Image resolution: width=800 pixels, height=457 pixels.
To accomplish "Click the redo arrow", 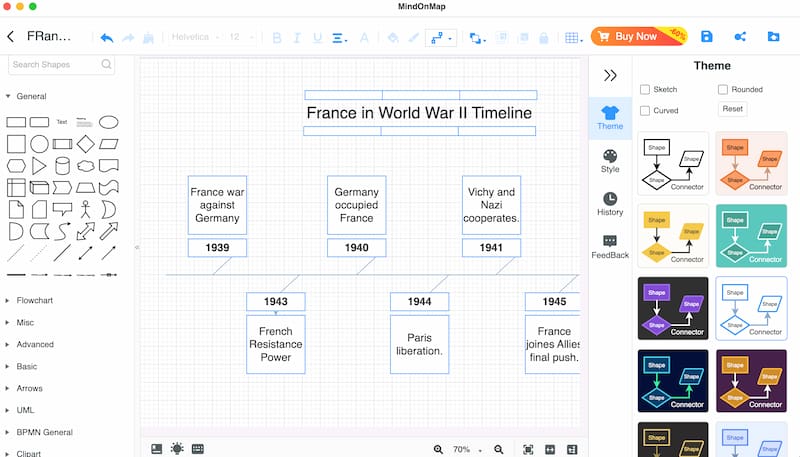I will click(128, 38).
